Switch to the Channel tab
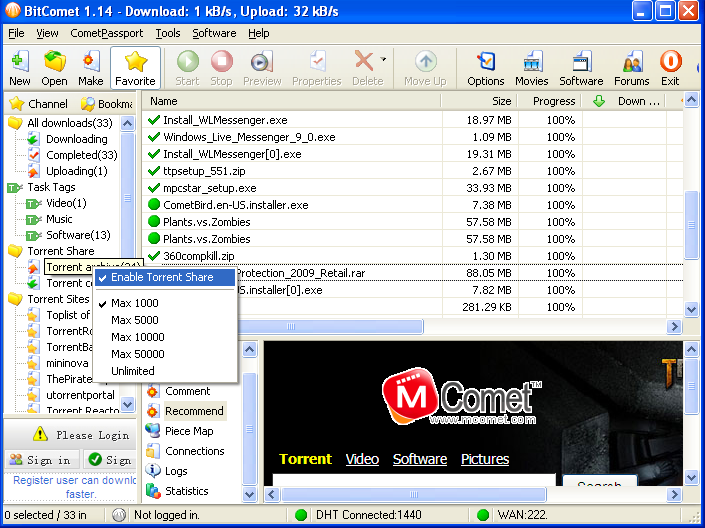Screen dimensions: 705x528 tap(39, 104)
